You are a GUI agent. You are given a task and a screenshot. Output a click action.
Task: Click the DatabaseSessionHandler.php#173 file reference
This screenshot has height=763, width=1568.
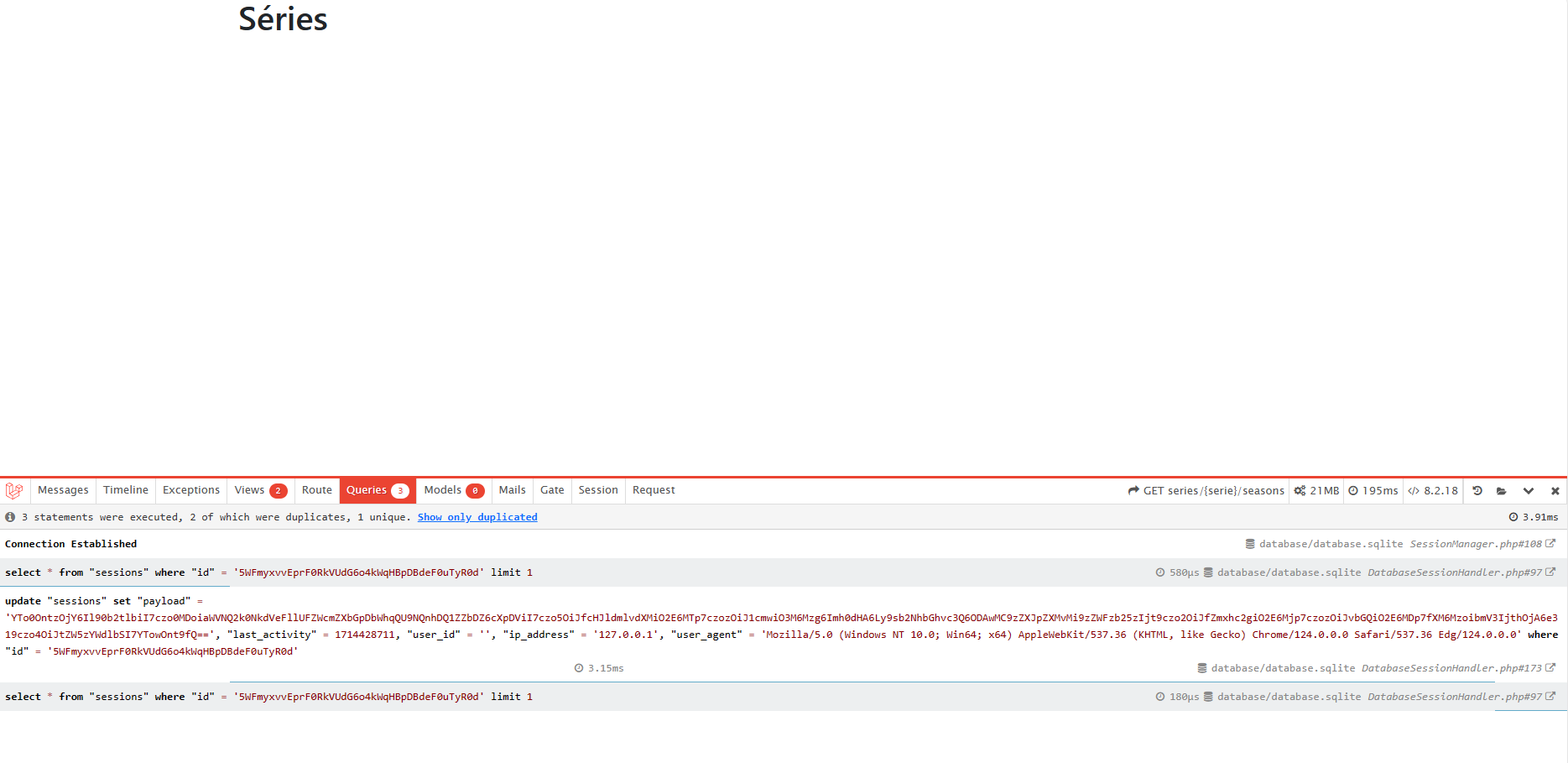pos(1451,668)
